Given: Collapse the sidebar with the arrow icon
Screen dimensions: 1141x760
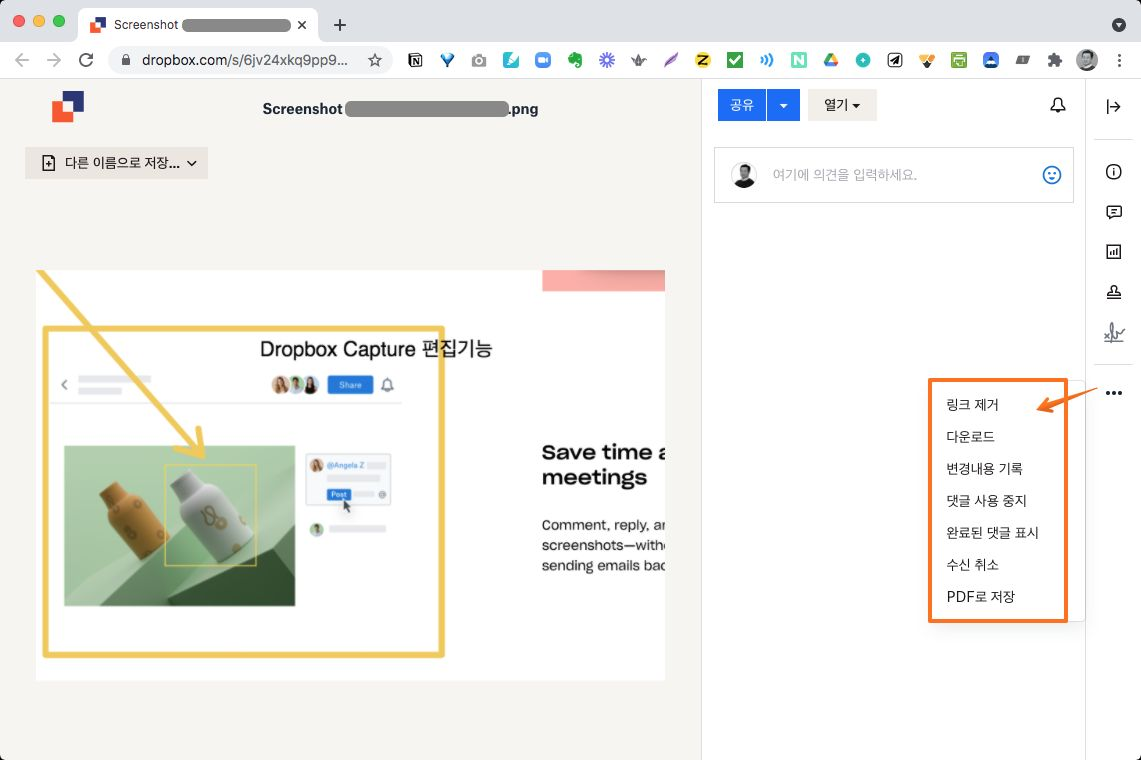Looking at the screenshot, I should (1113, 107).
